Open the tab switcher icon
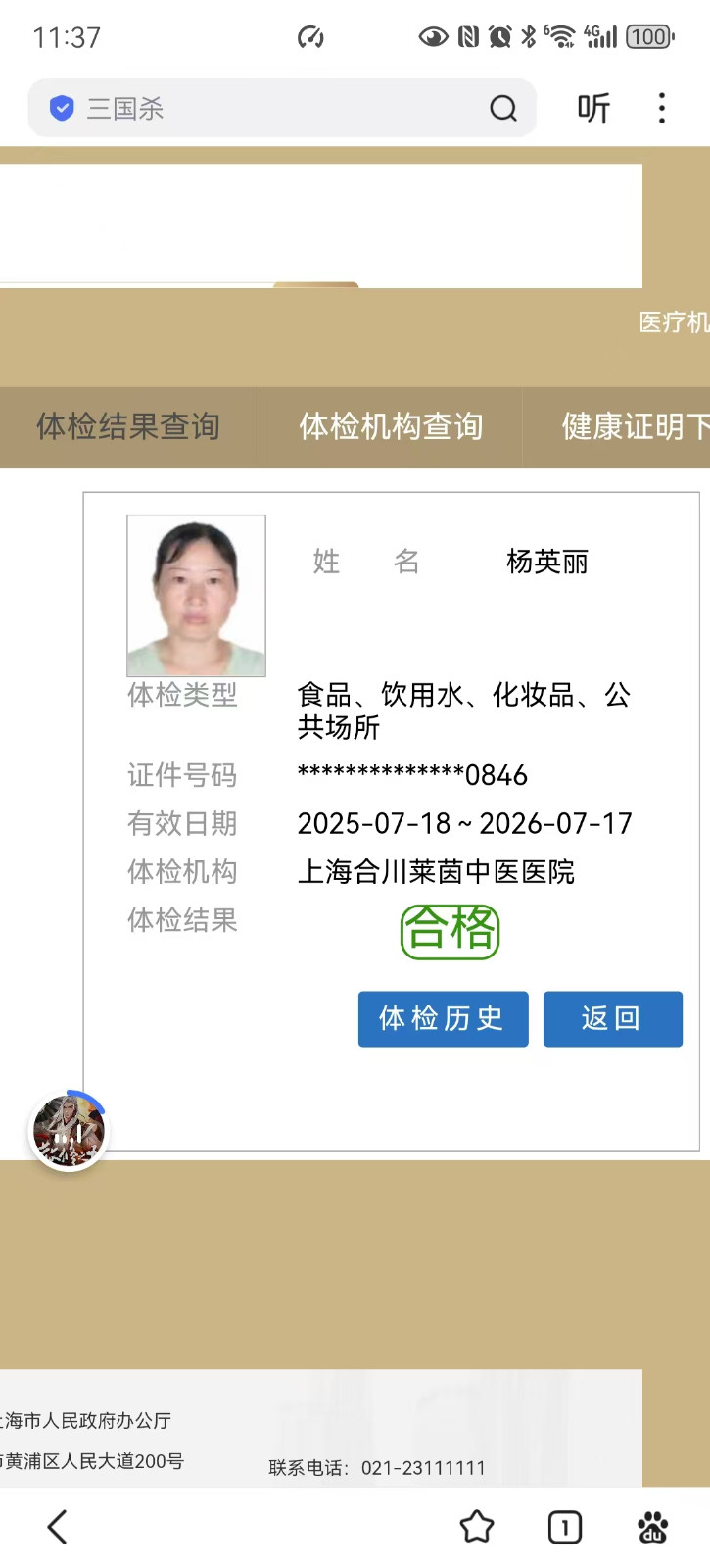 point(565,1527)
